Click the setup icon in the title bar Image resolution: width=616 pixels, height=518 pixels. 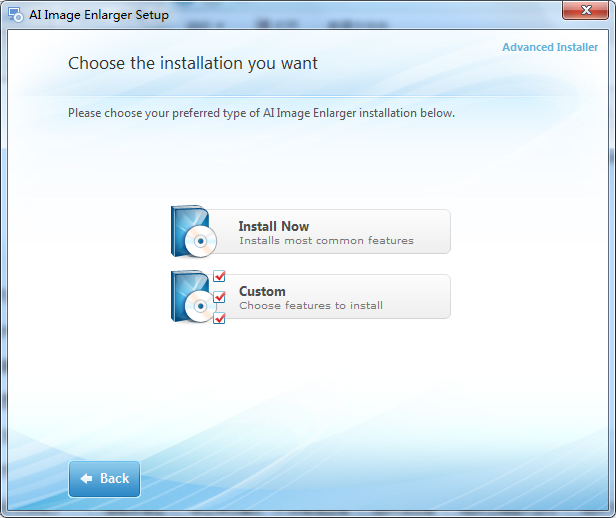(x=16, y=15)
